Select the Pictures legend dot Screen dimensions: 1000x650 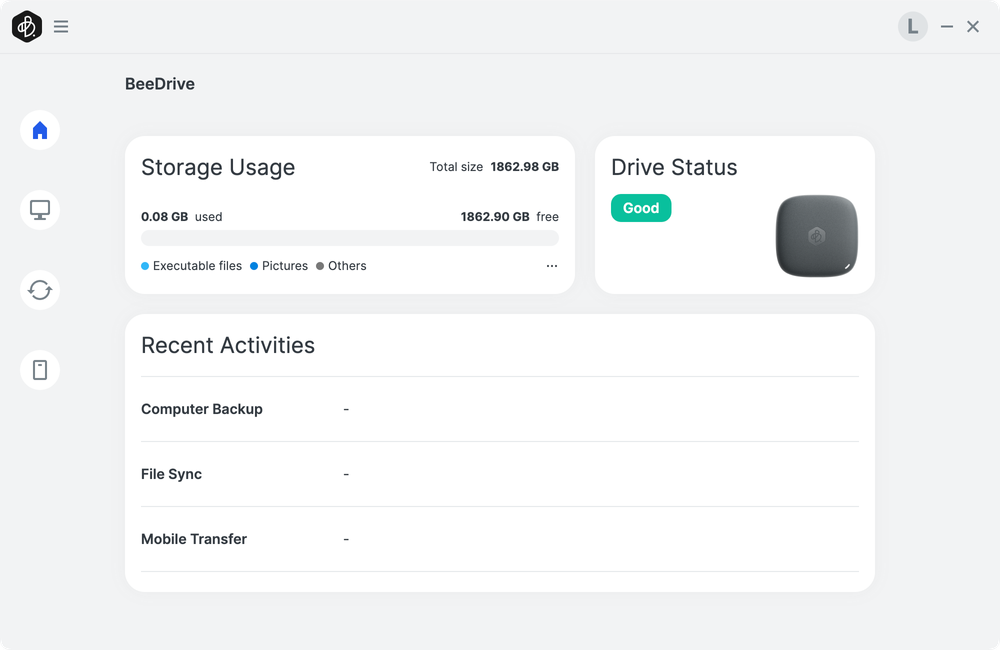point(254,266)
